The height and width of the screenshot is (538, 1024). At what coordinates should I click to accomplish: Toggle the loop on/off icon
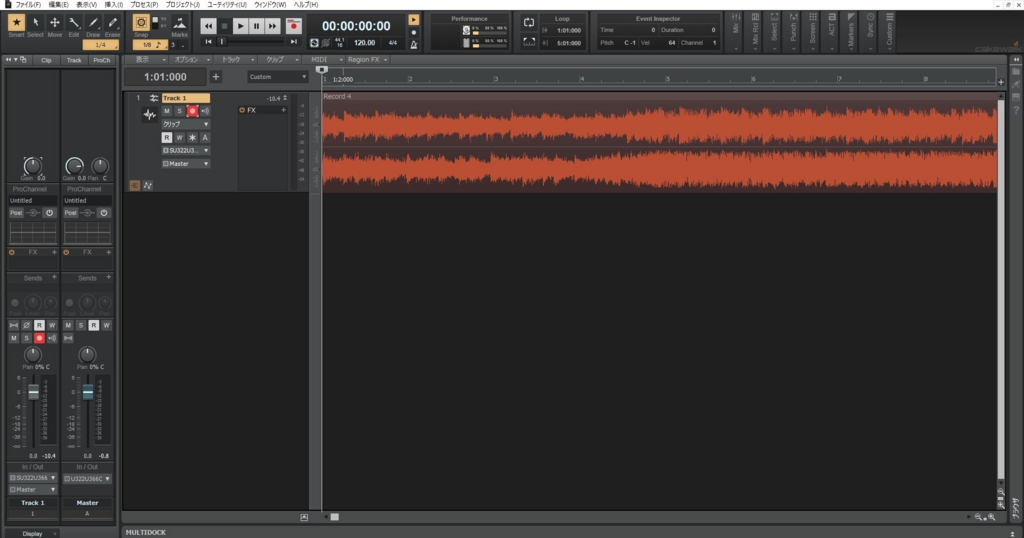529,22
